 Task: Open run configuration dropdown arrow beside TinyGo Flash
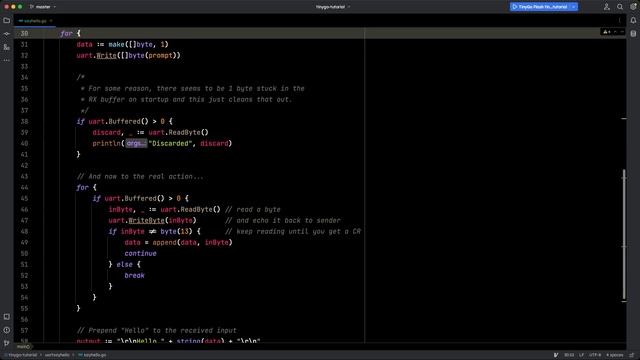point(573,7)
